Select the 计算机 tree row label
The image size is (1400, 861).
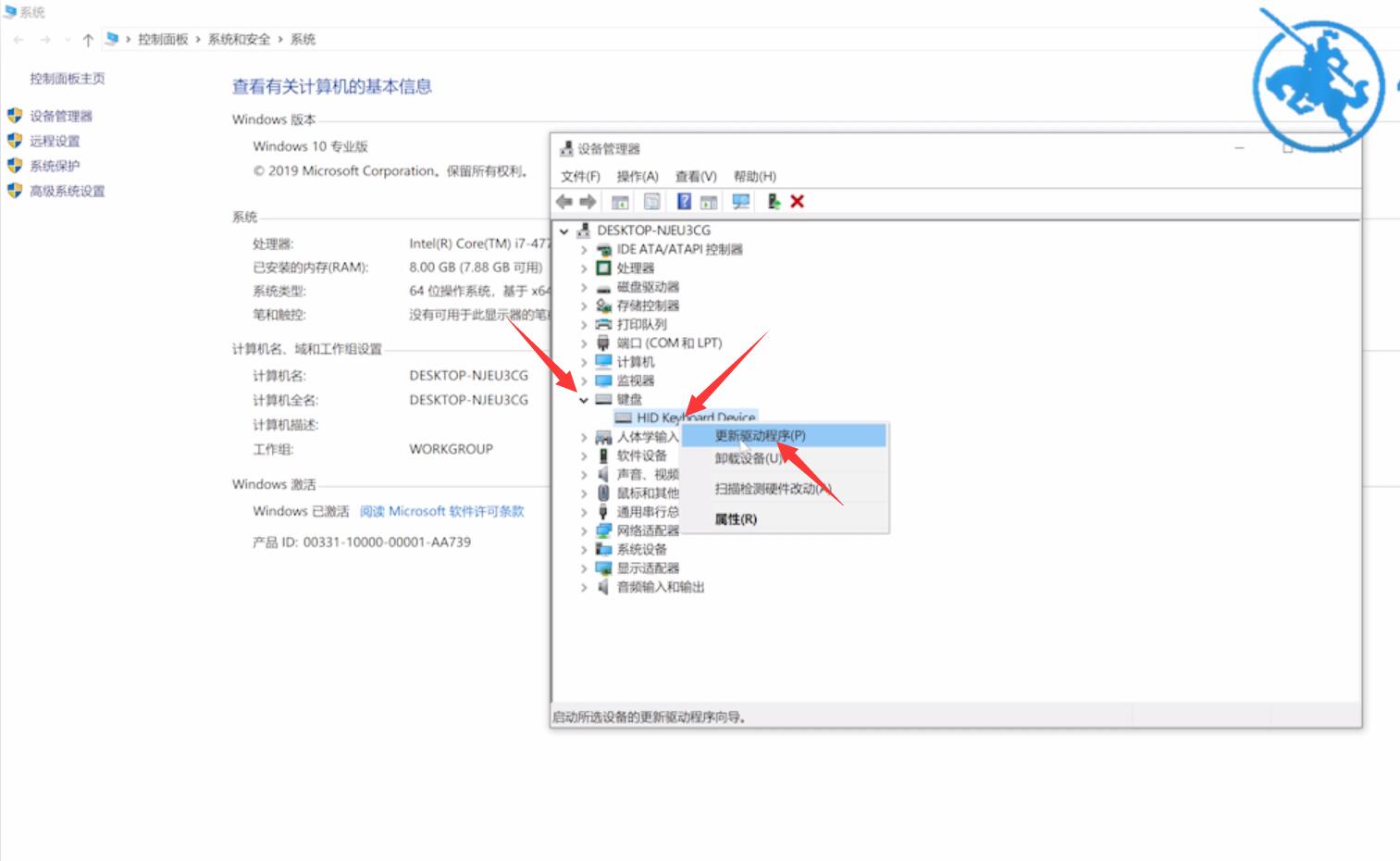[x=636, y=362]
